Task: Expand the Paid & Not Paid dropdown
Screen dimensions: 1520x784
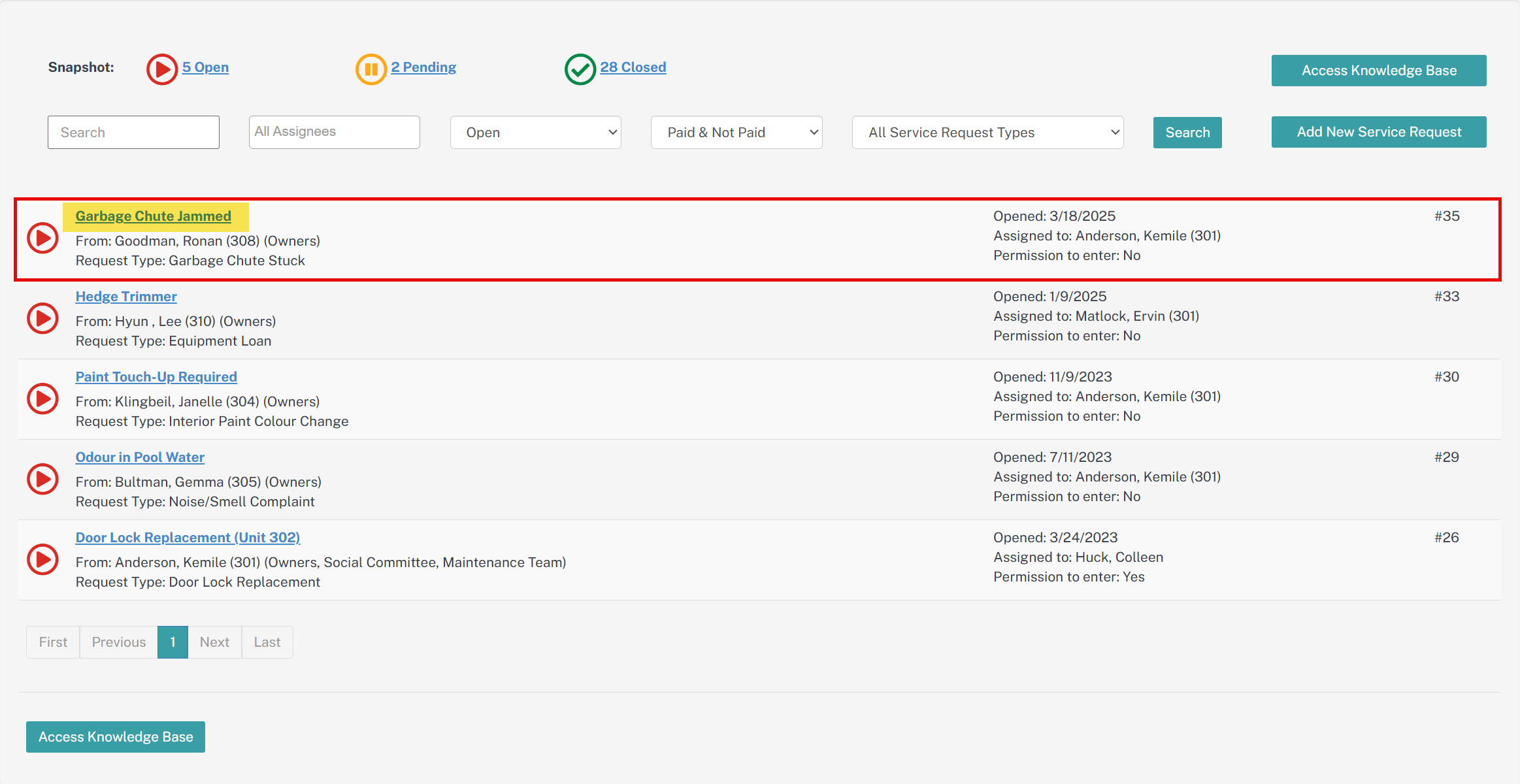Action: tap(736, 133)
